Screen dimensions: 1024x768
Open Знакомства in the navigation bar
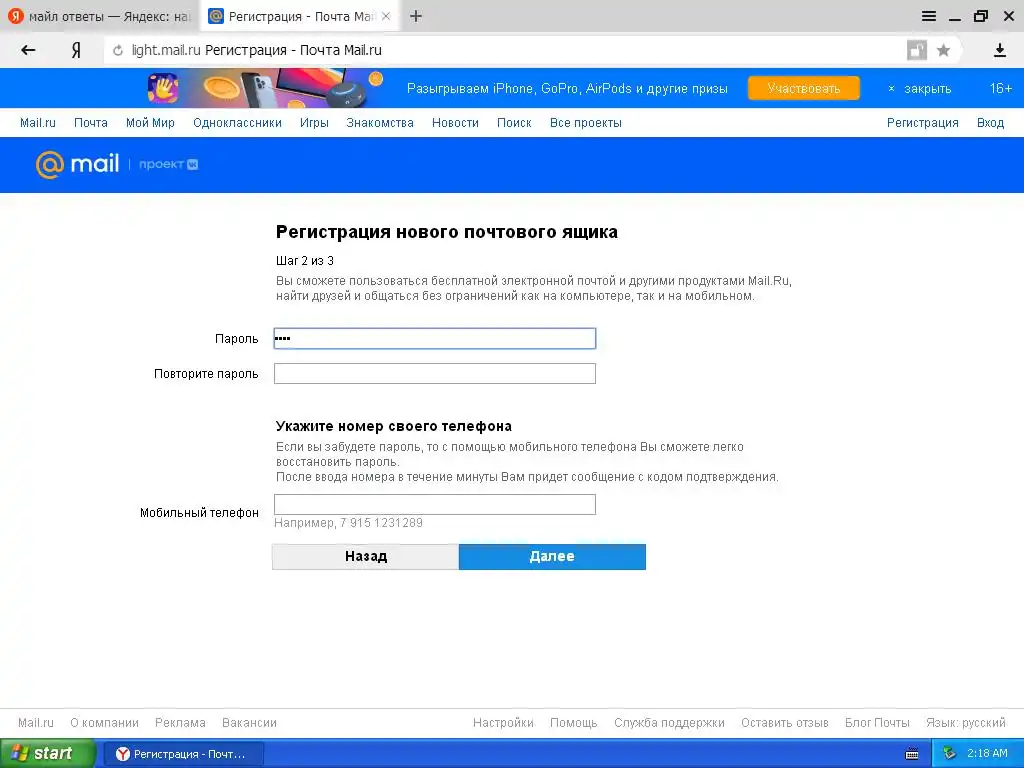point(380,123)
